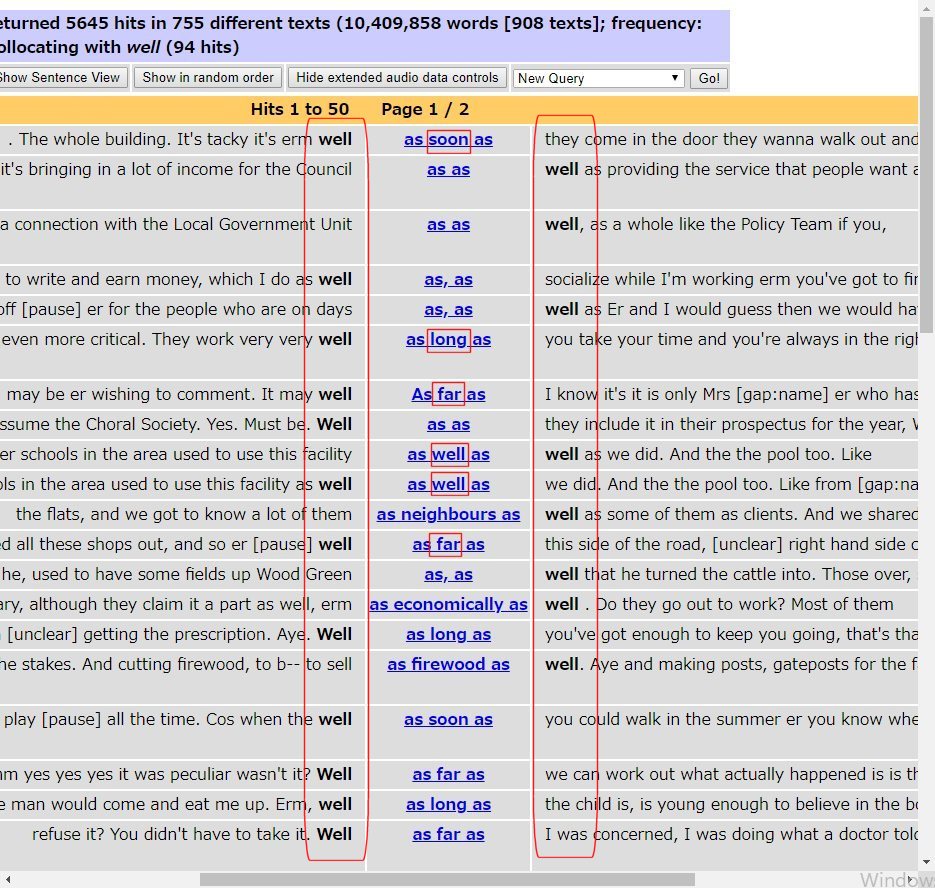
Task: Hide the extended audio data controls
Action: 397,78
